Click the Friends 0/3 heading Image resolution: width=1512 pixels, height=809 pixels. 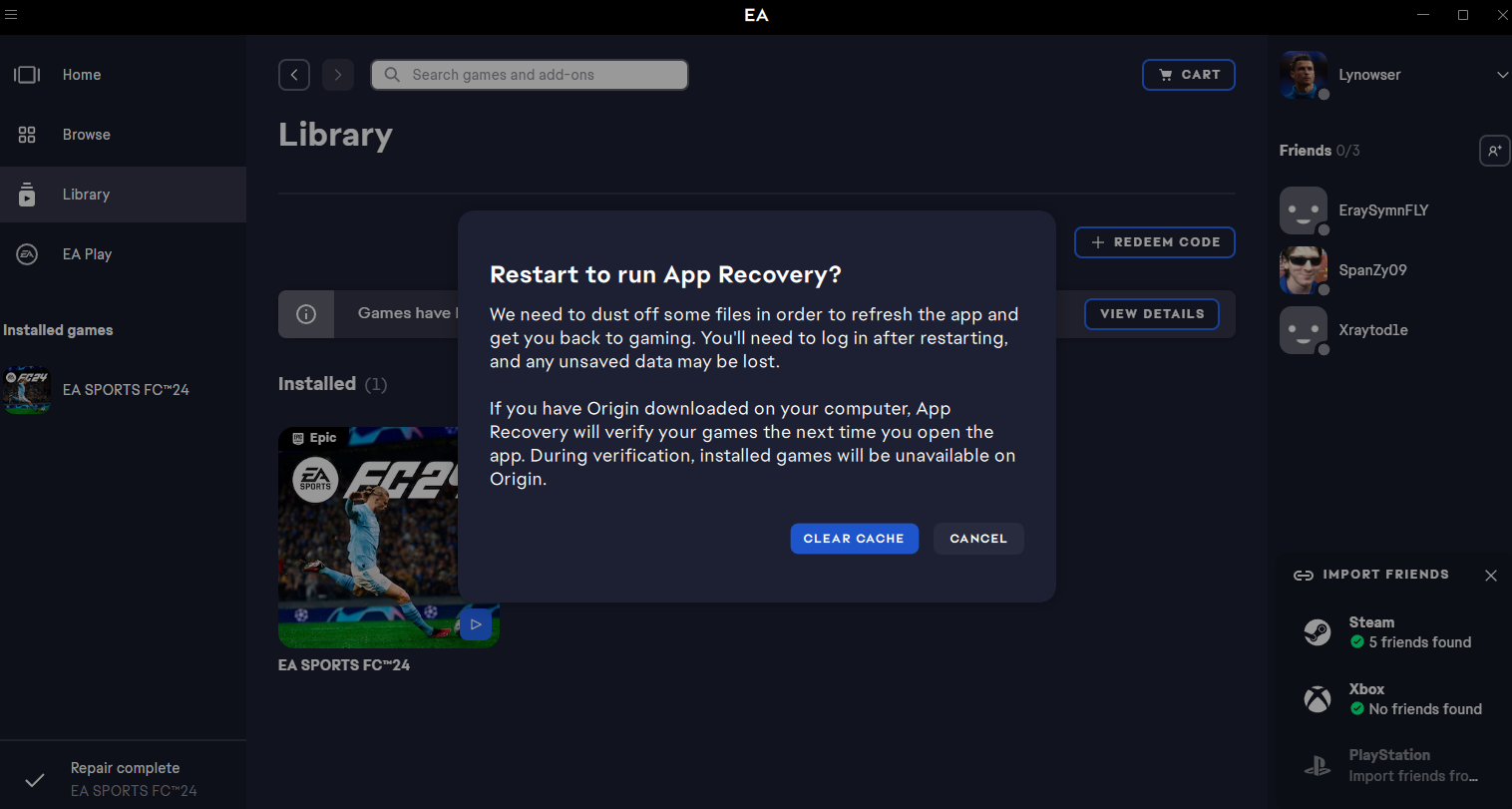click(x=1320, y=151)
